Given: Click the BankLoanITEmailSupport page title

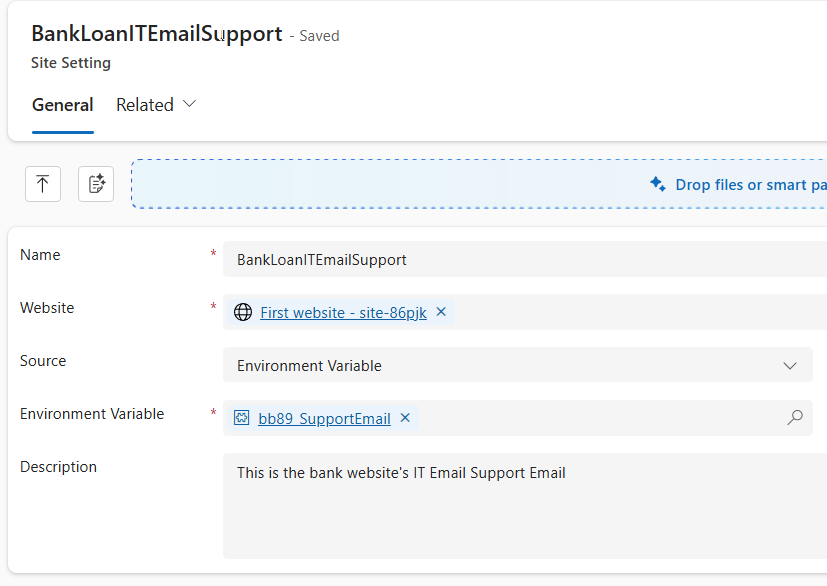Looking at the screenshot, I should pos(157,34).
